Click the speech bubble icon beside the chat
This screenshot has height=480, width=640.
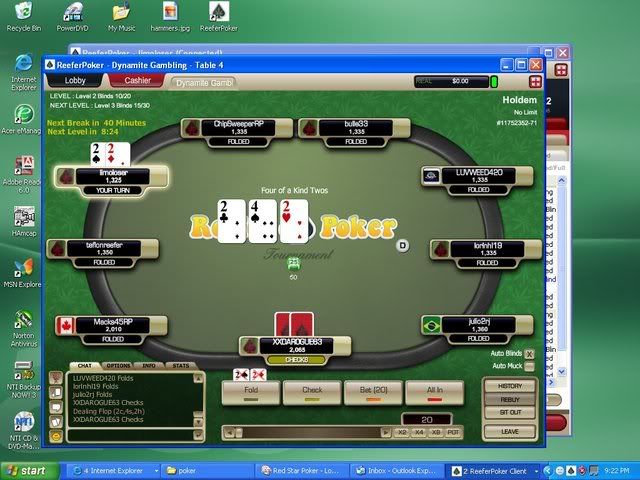pos(56,407)
